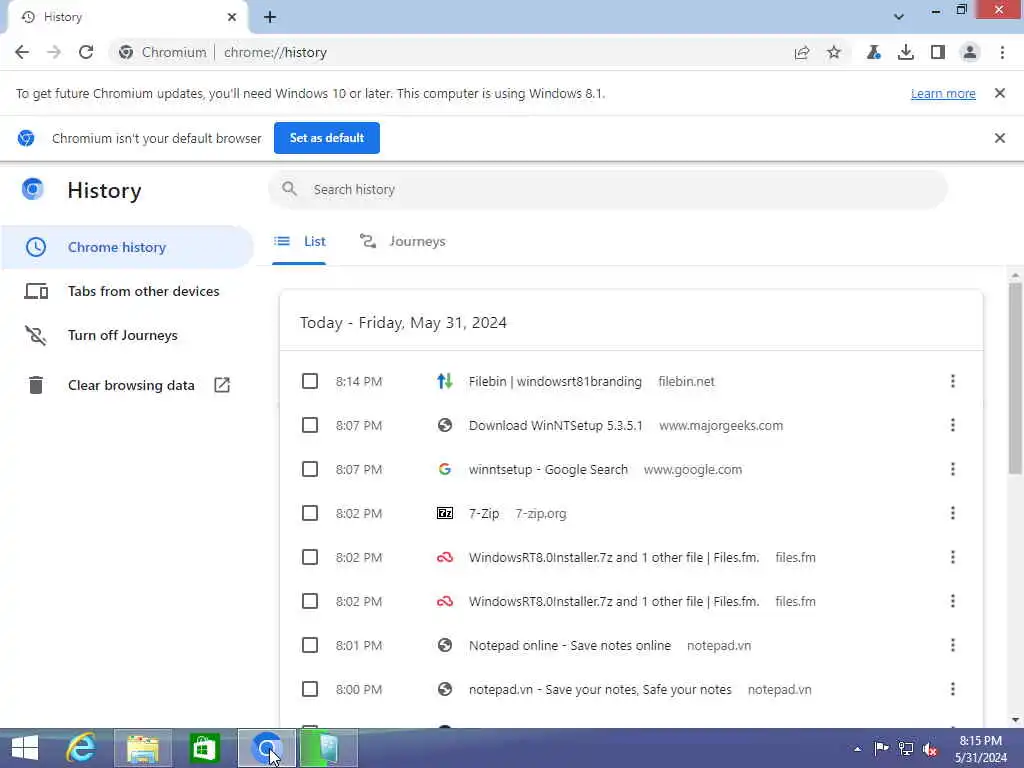Click the Filebin favicon arrows icon
Image resolution: width=1024 pixels, height=768 pixels.
[x=445, y=381]
